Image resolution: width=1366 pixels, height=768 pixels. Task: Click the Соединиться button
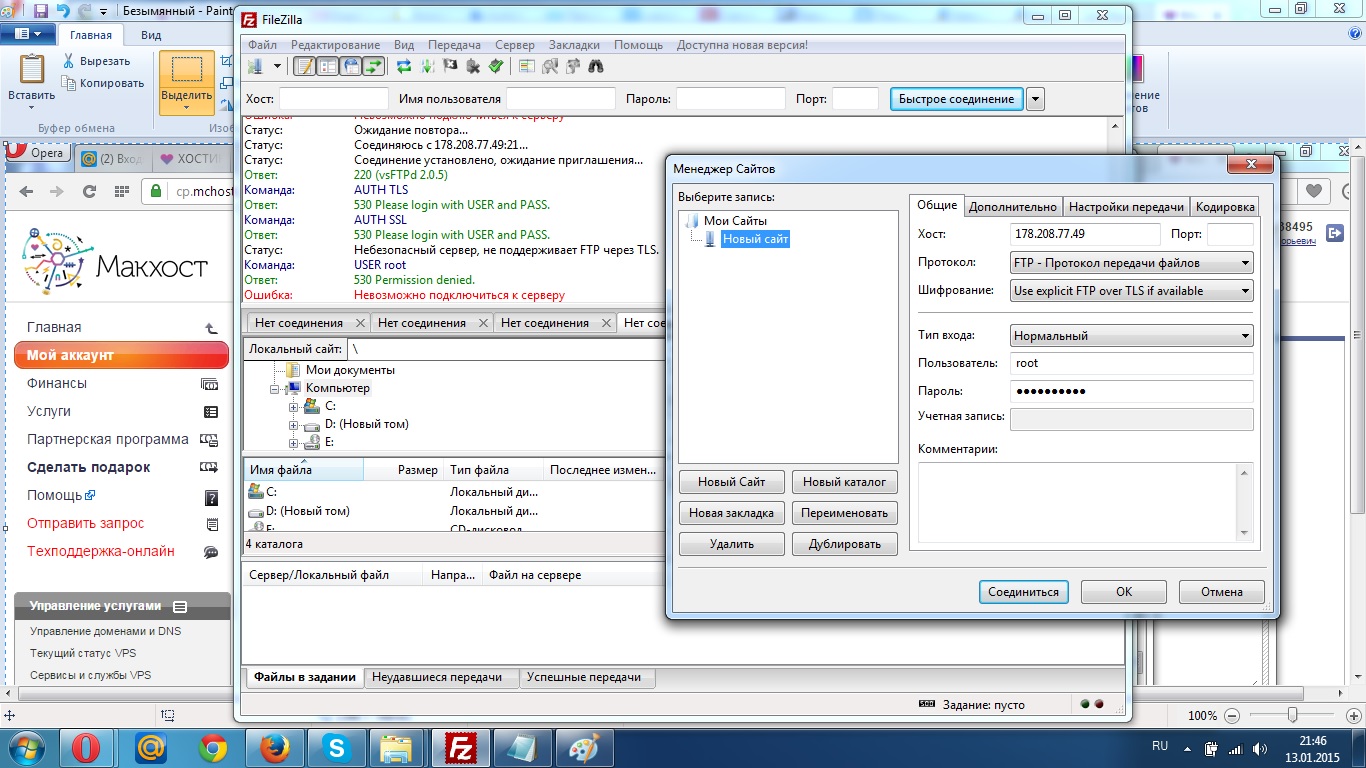point(1024,592)
